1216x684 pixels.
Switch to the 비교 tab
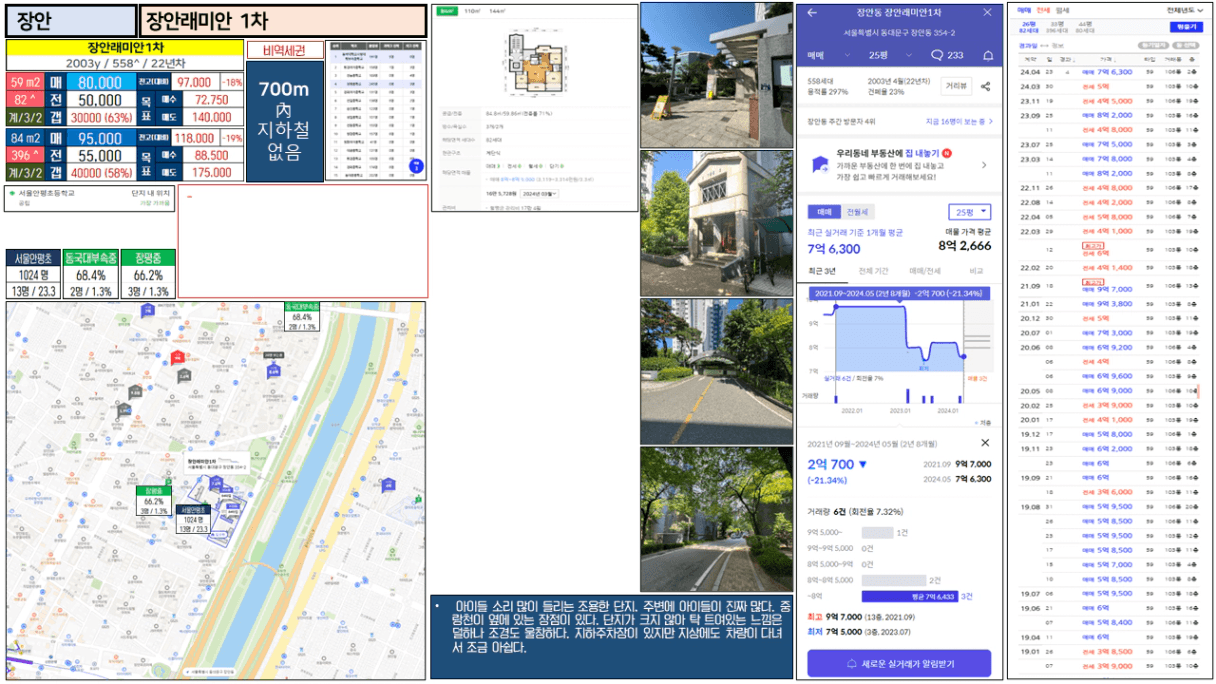[976, 271]
